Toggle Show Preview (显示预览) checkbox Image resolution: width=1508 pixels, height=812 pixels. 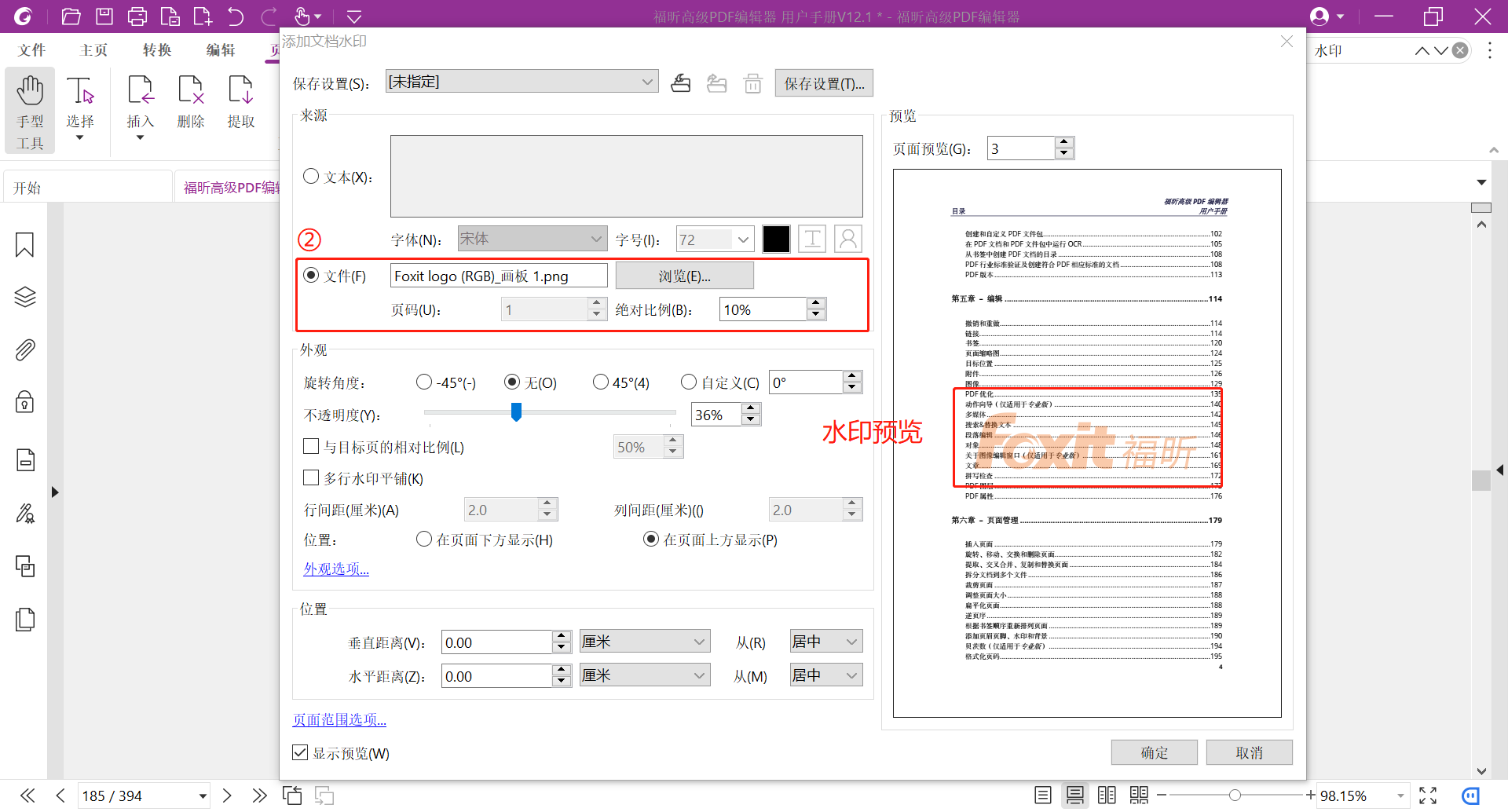[x=300, y=753]
